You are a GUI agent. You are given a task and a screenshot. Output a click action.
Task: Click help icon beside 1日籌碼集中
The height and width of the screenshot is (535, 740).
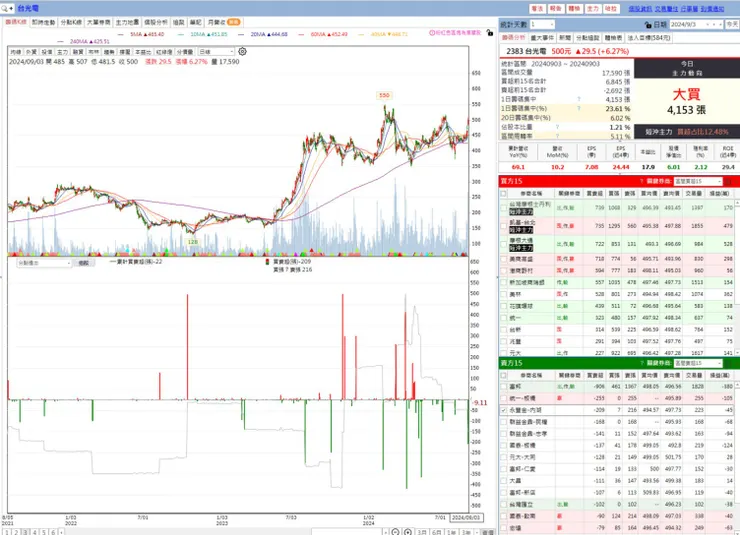(579, 100)
